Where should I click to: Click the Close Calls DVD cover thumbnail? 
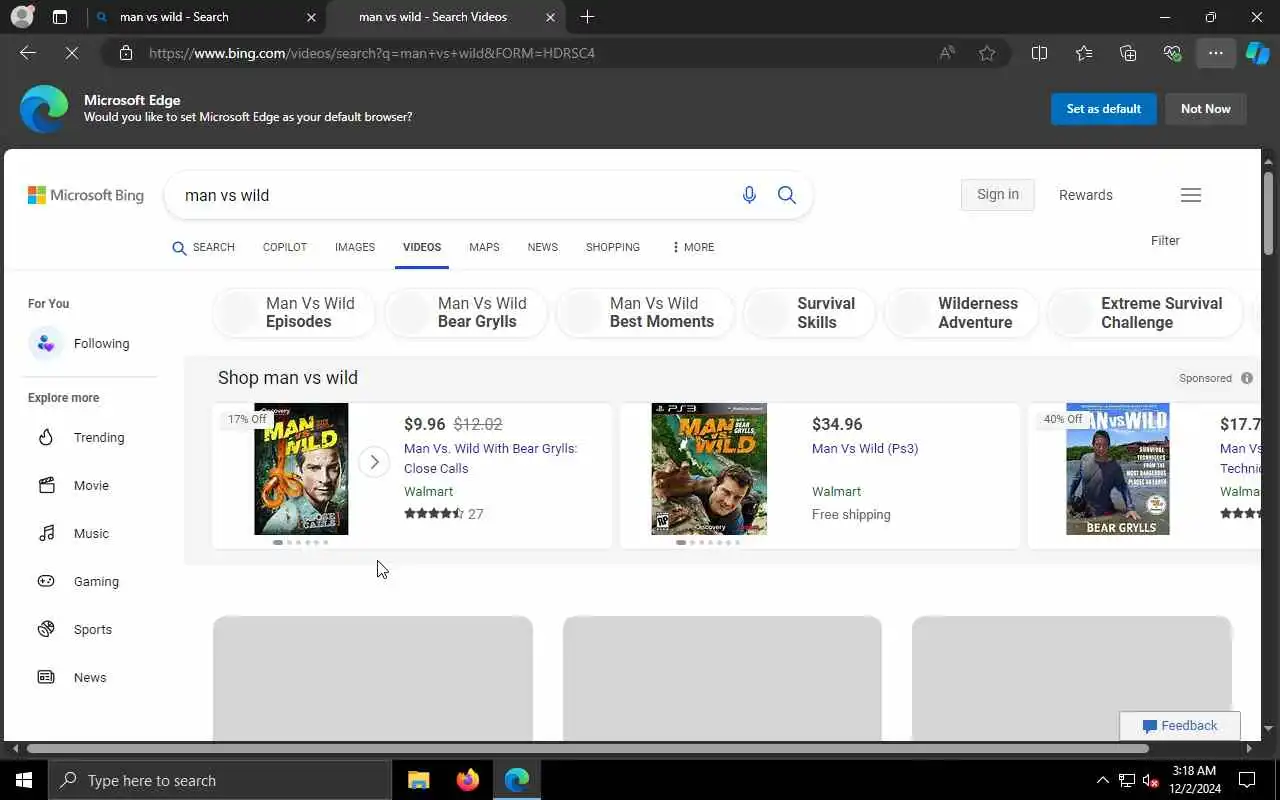[x=301, y=469]
